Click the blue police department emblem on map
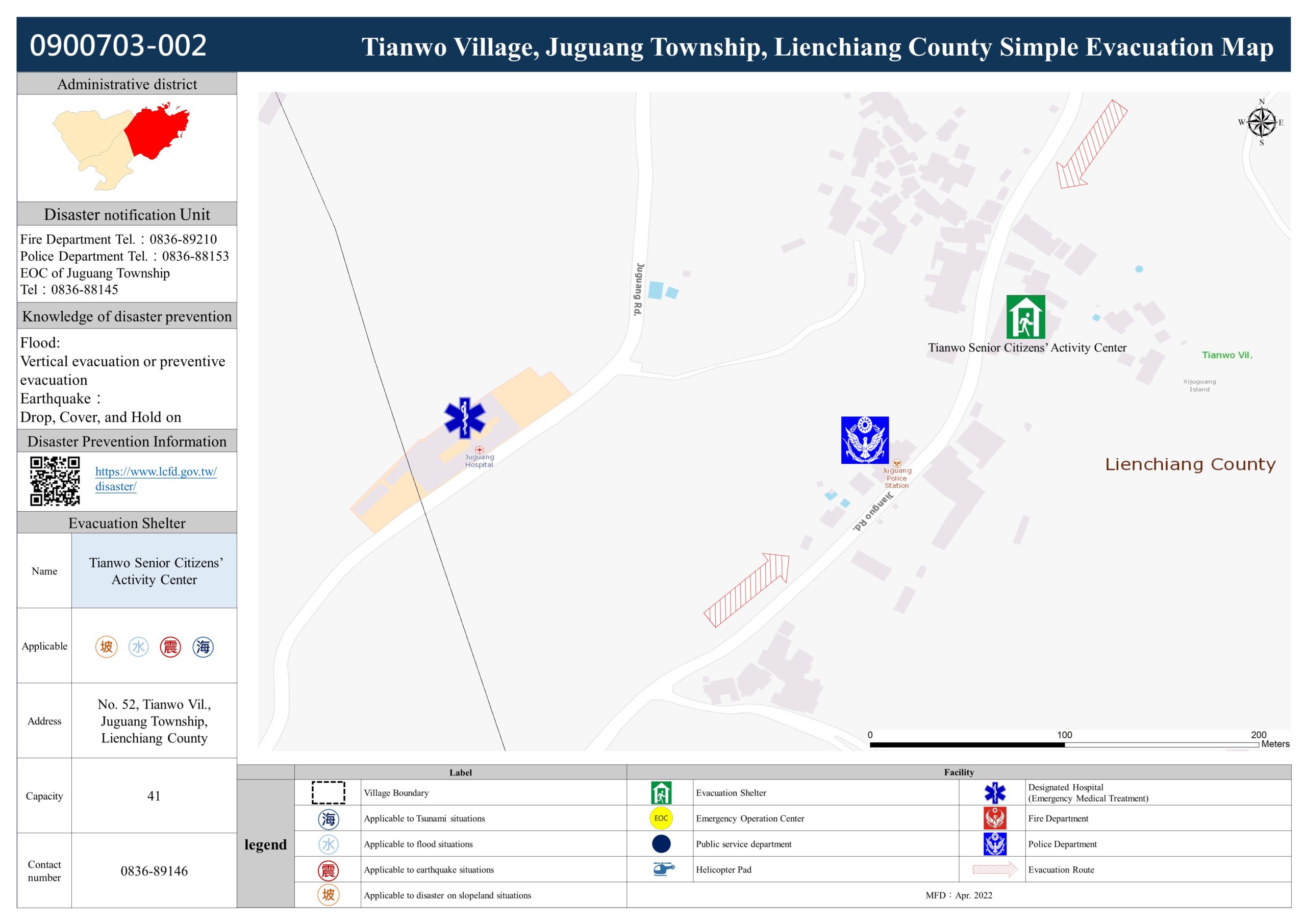The image size is (1306, 924). [865, 440]
